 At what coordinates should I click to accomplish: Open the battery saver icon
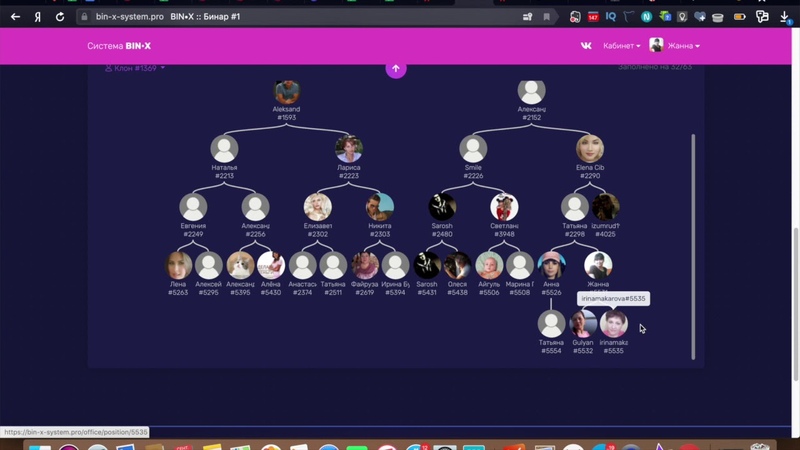tap(739, 17)
